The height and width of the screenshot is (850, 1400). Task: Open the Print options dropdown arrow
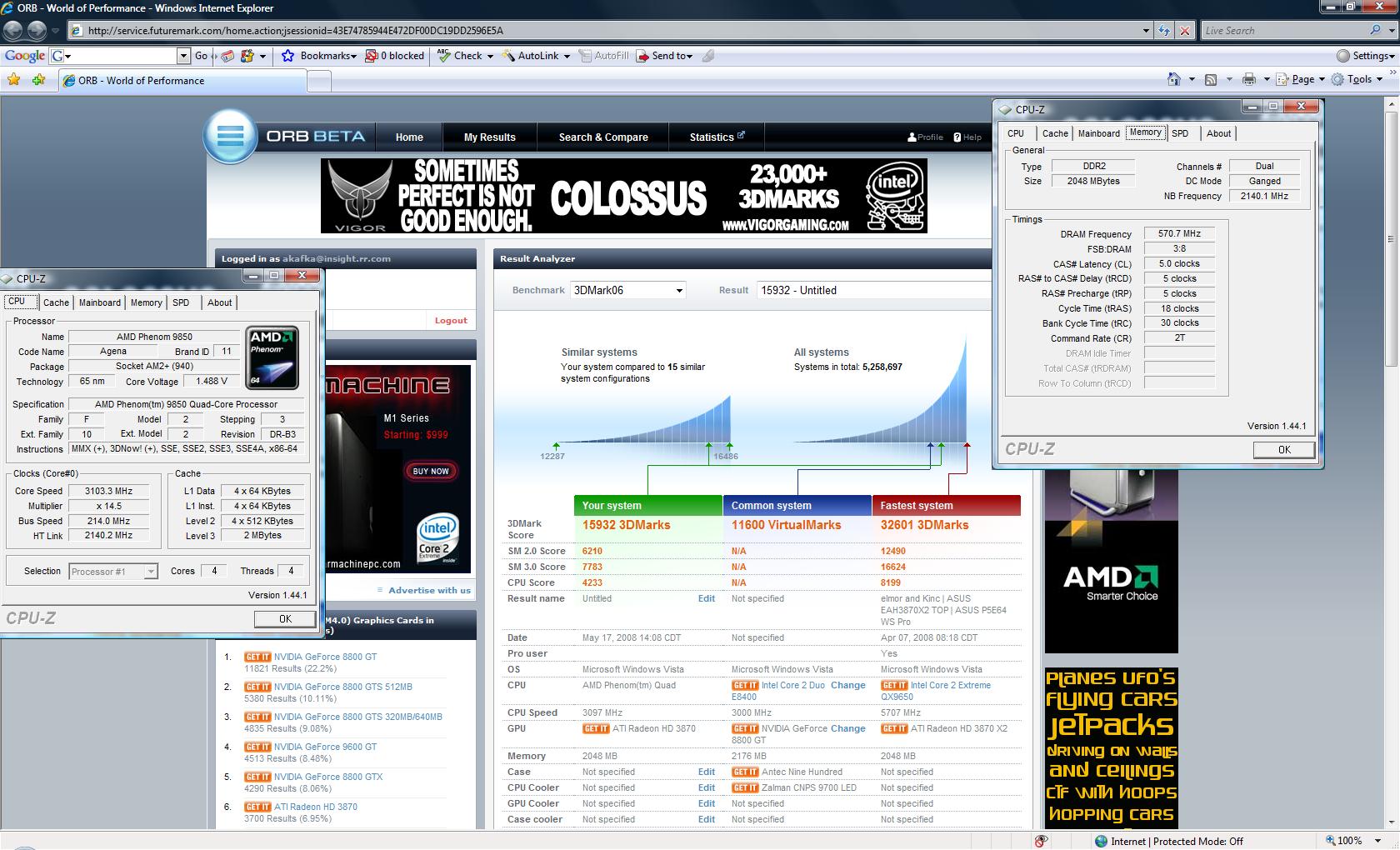1267,79
